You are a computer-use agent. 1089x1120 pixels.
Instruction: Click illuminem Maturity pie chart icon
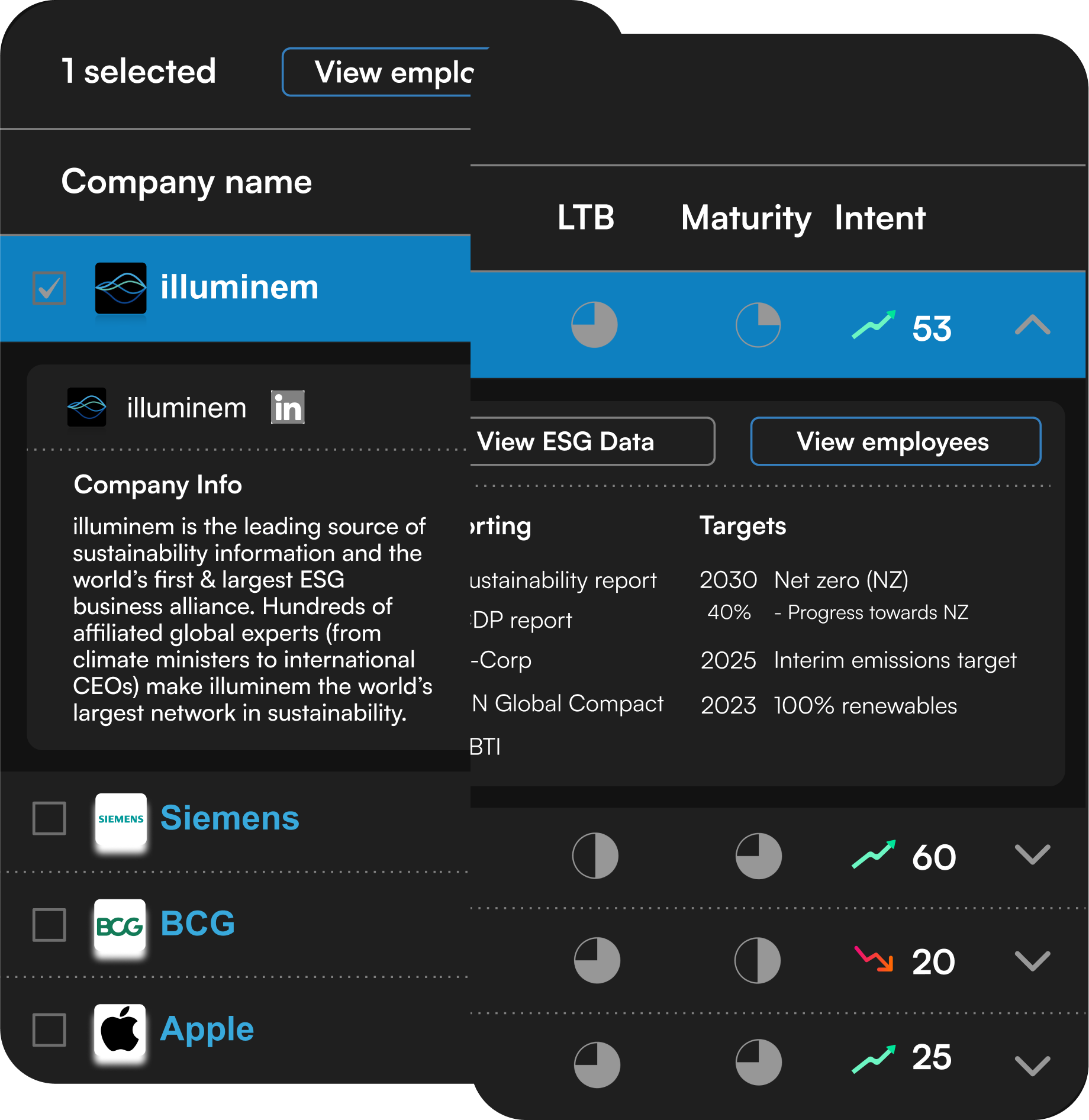coord(758,325)
